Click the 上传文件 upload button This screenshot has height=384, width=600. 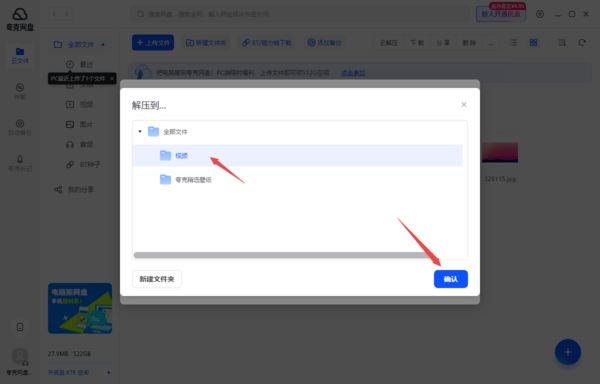(153, 42)
